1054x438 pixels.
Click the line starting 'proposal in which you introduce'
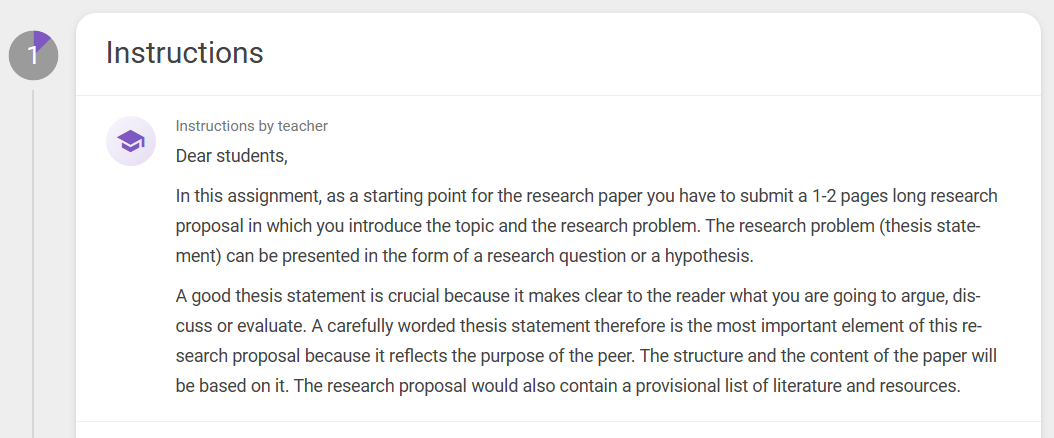(x=578, y=226)
